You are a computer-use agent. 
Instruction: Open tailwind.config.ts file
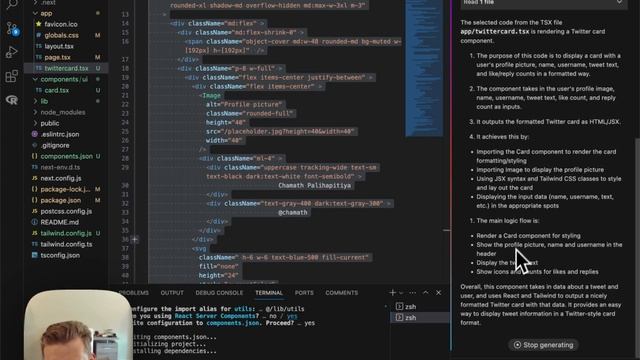pos(66,244)
